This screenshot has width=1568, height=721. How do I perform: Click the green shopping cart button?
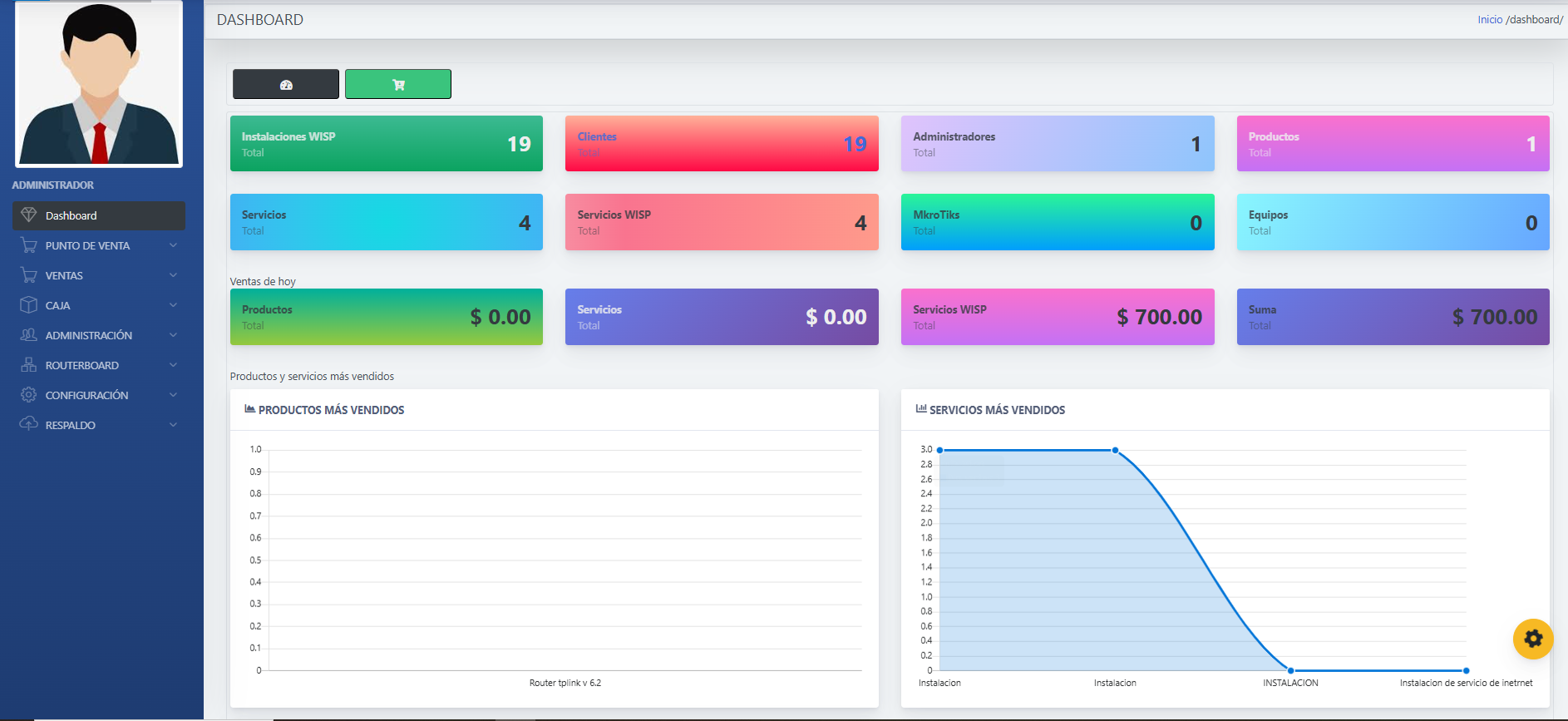click(398, 84)
